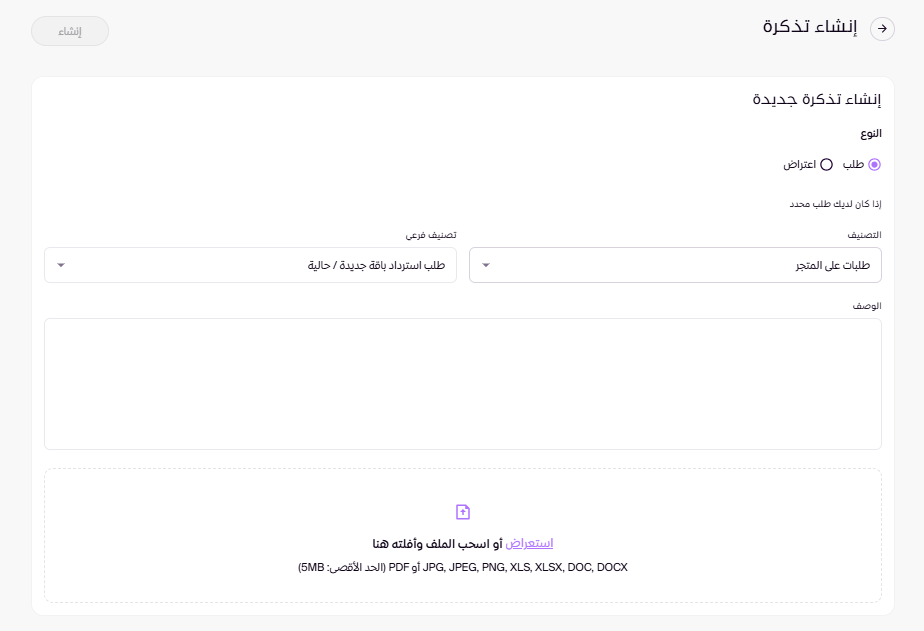Image resolution: width=924 pixels, height=631 pixels.
Task: Click the تصنيف فرعي field label
Action: (431, 235)
